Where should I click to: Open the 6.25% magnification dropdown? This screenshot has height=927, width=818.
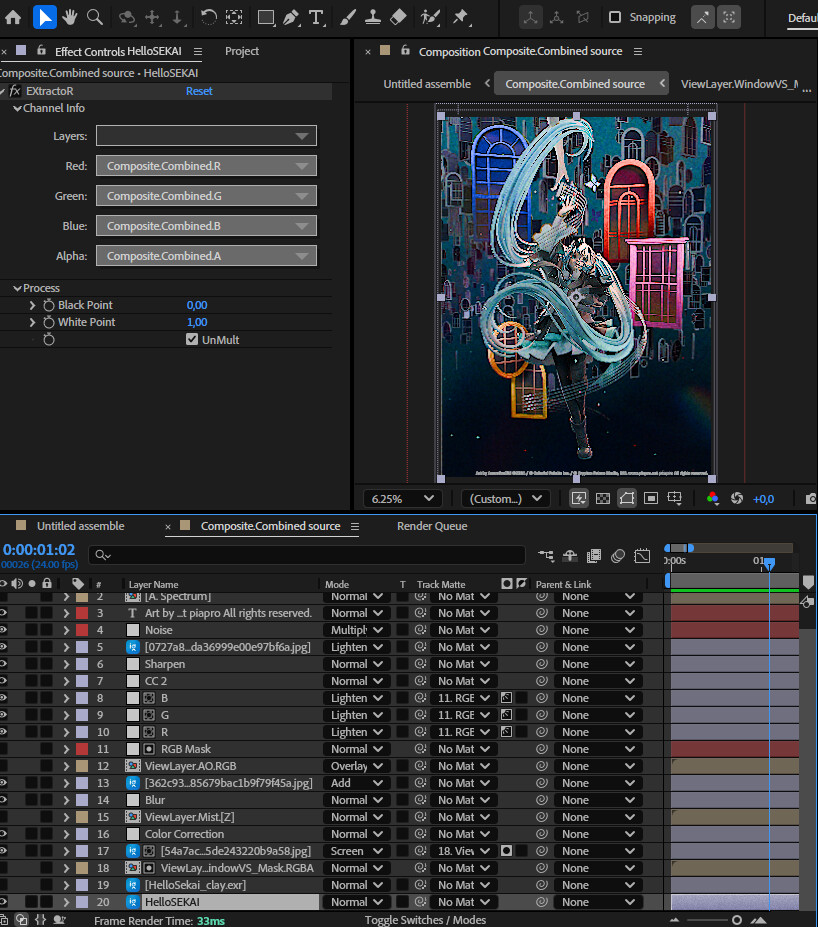coord(402,498)
